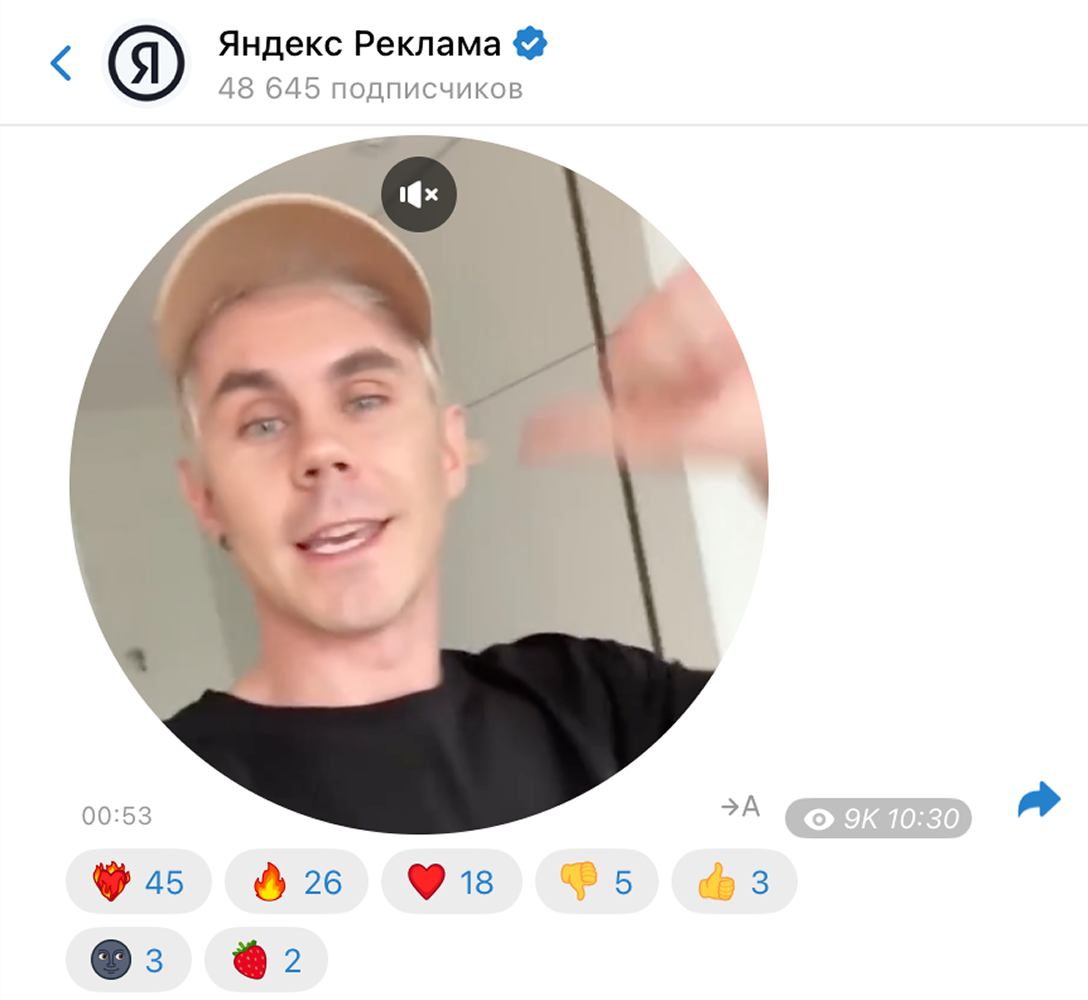
Task: Unmute the round video message
Action: tap(419, 194)
